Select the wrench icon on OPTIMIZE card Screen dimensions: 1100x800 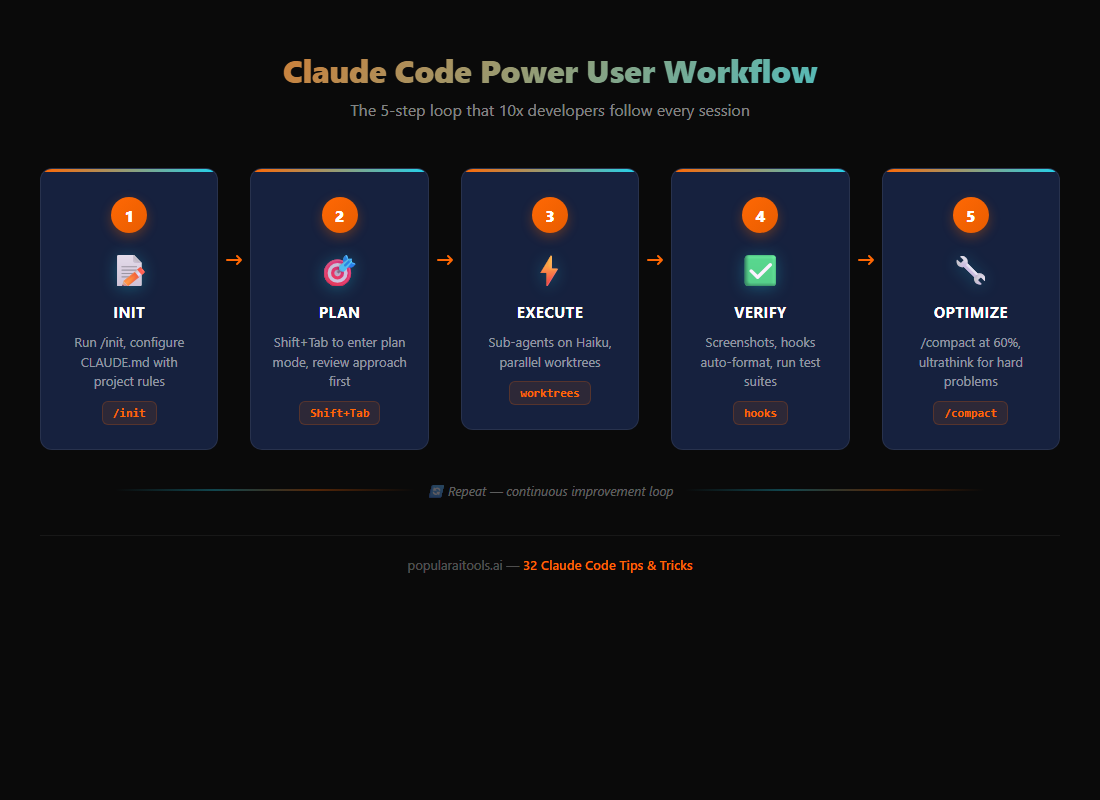(970, 269)
